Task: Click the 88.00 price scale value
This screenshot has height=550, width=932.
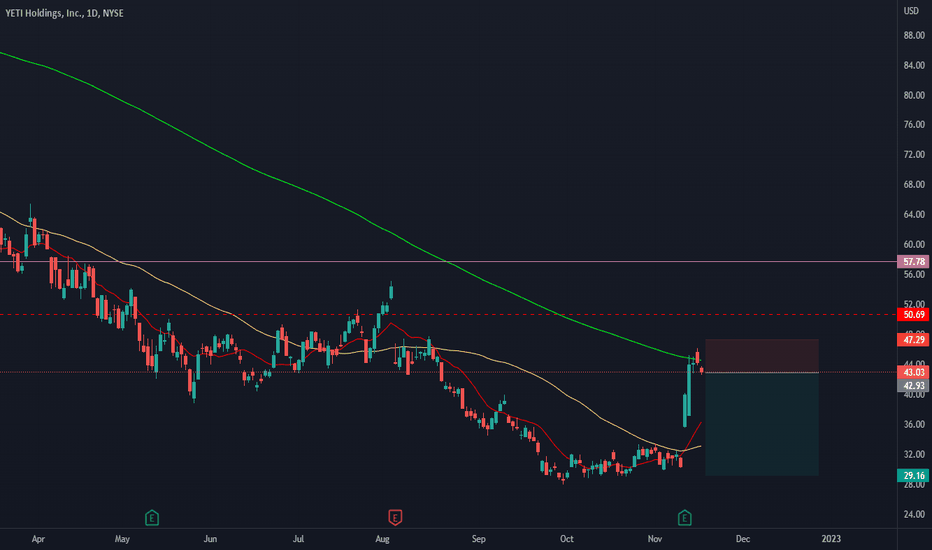Action: click(914, 36)
